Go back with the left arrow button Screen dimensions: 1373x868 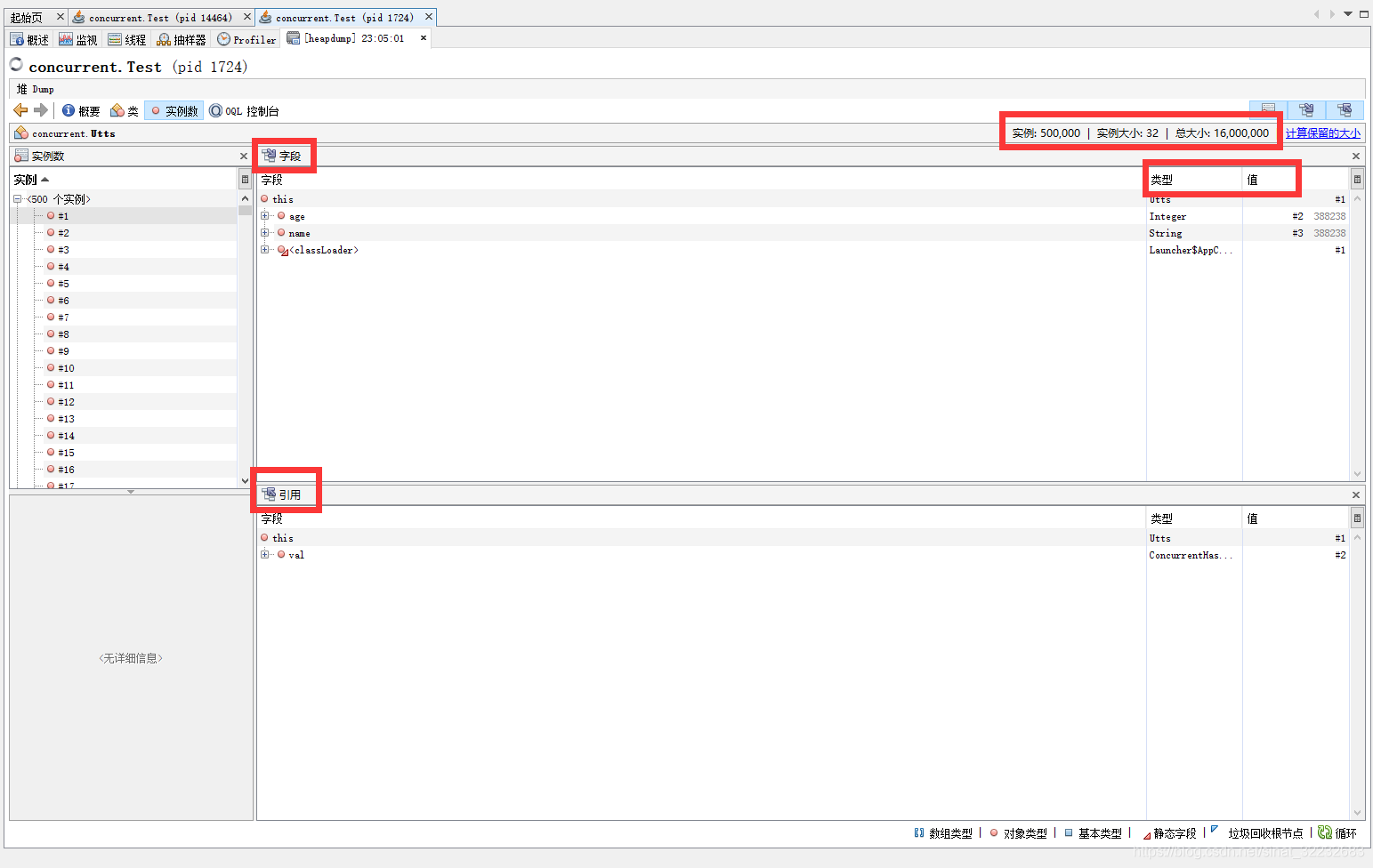(x=20, y=110)
